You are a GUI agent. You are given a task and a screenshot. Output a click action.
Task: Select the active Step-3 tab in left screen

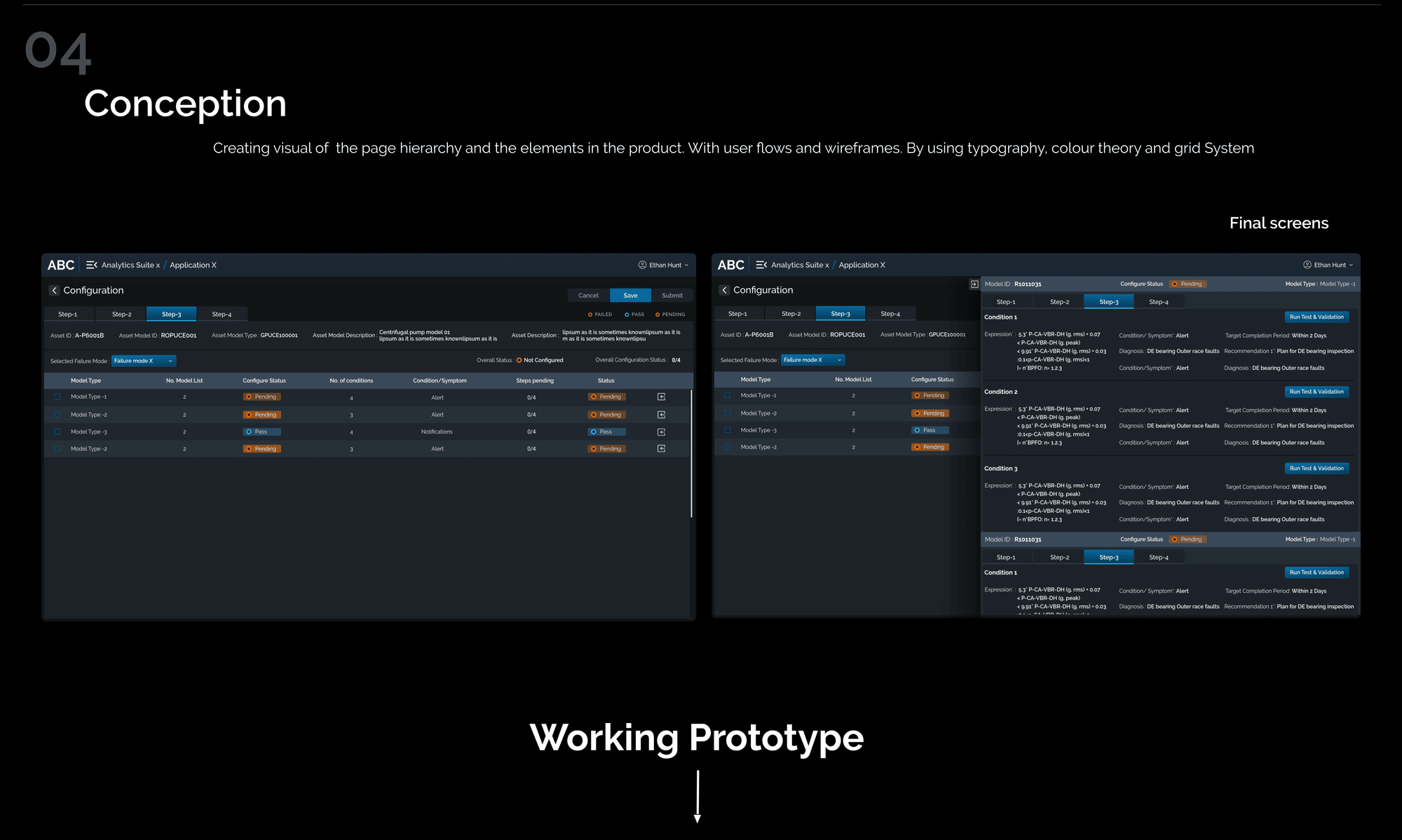171,315
